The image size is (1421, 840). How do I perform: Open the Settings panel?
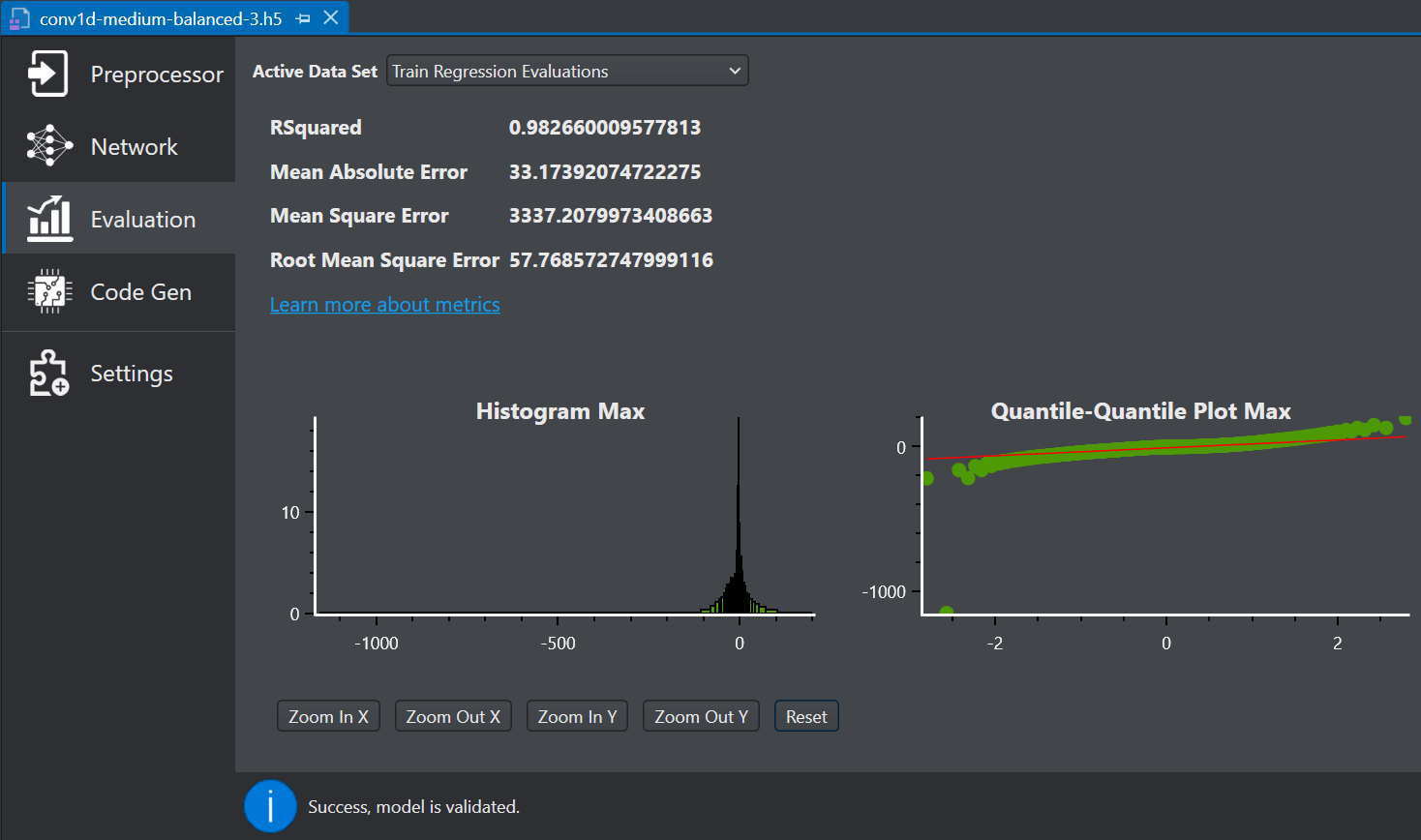(x=116, y=373)
